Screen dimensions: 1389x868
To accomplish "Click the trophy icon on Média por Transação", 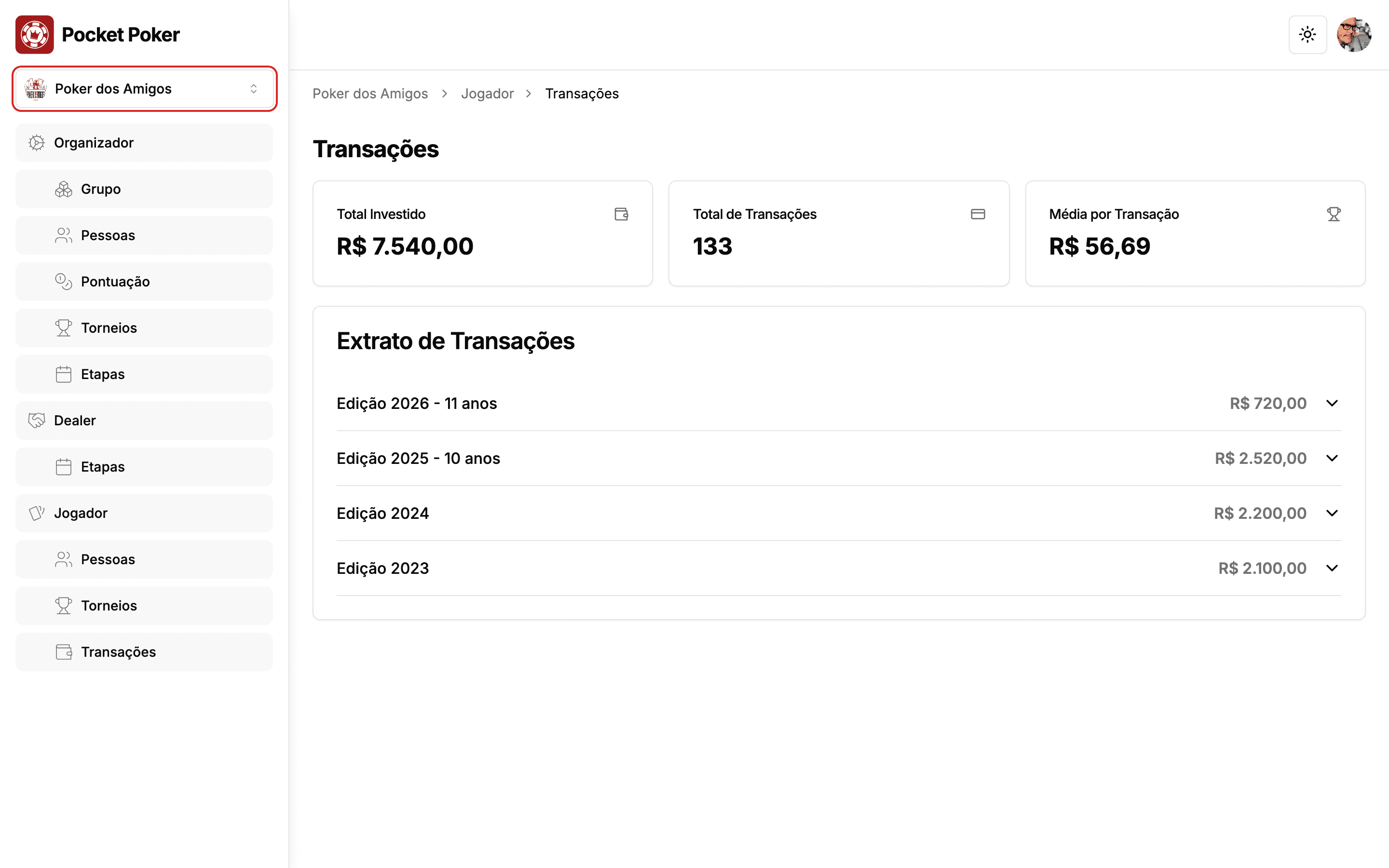I will click(x=1334, y=214).
